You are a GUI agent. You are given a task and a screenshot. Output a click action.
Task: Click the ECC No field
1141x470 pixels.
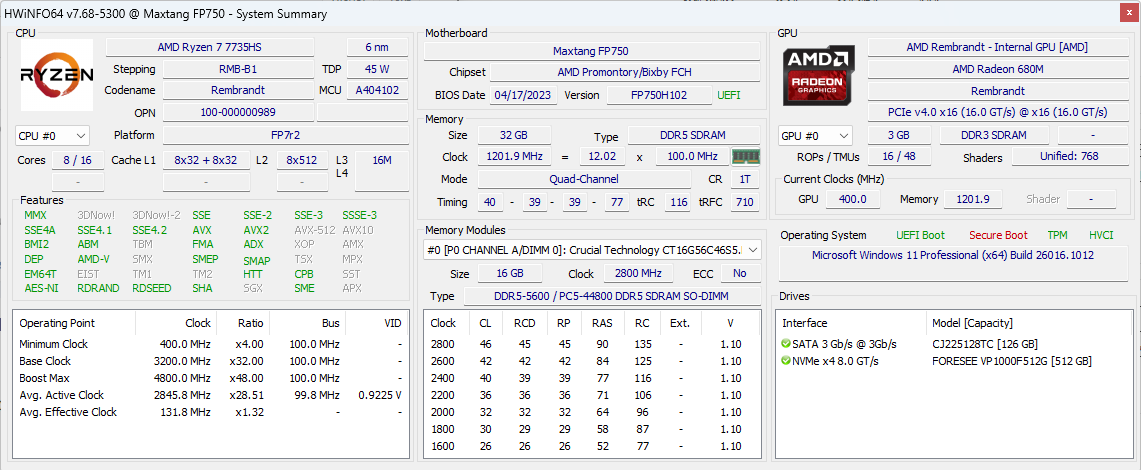point(740,273)
